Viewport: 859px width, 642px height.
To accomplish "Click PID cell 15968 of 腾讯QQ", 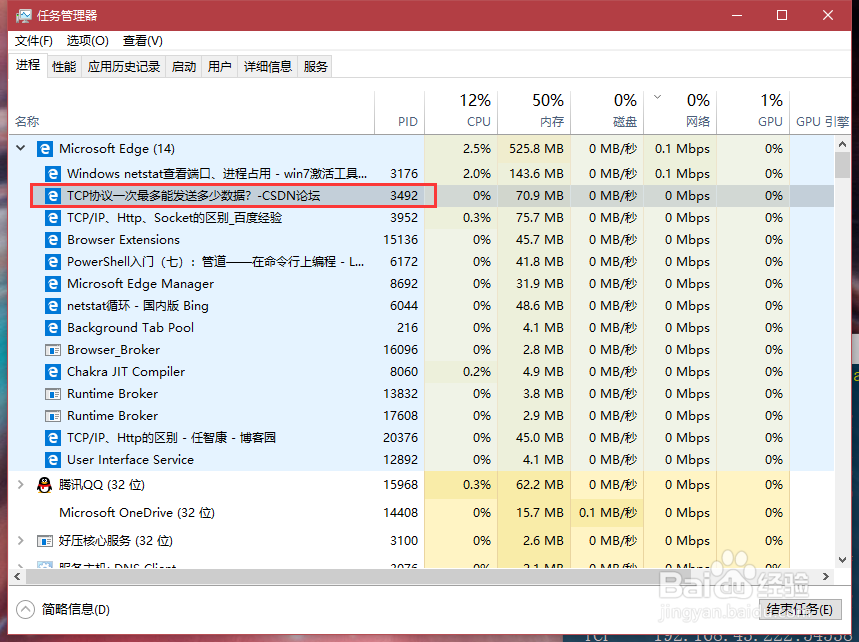I will point(400,485).
